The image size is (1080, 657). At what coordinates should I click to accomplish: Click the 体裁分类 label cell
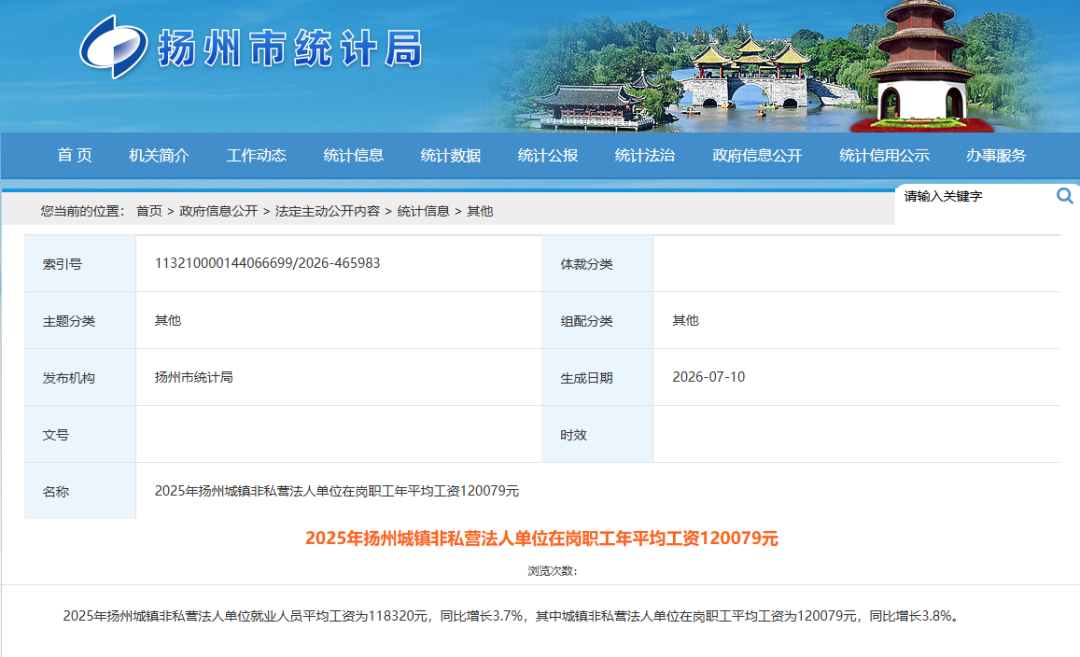597,264
